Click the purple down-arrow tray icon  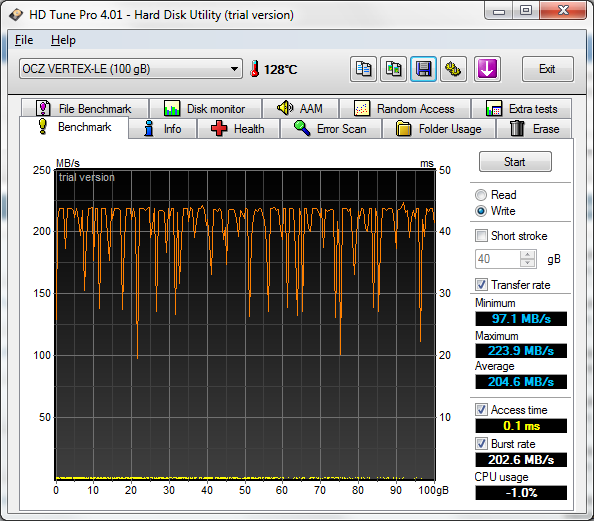(x=487, y=69)
